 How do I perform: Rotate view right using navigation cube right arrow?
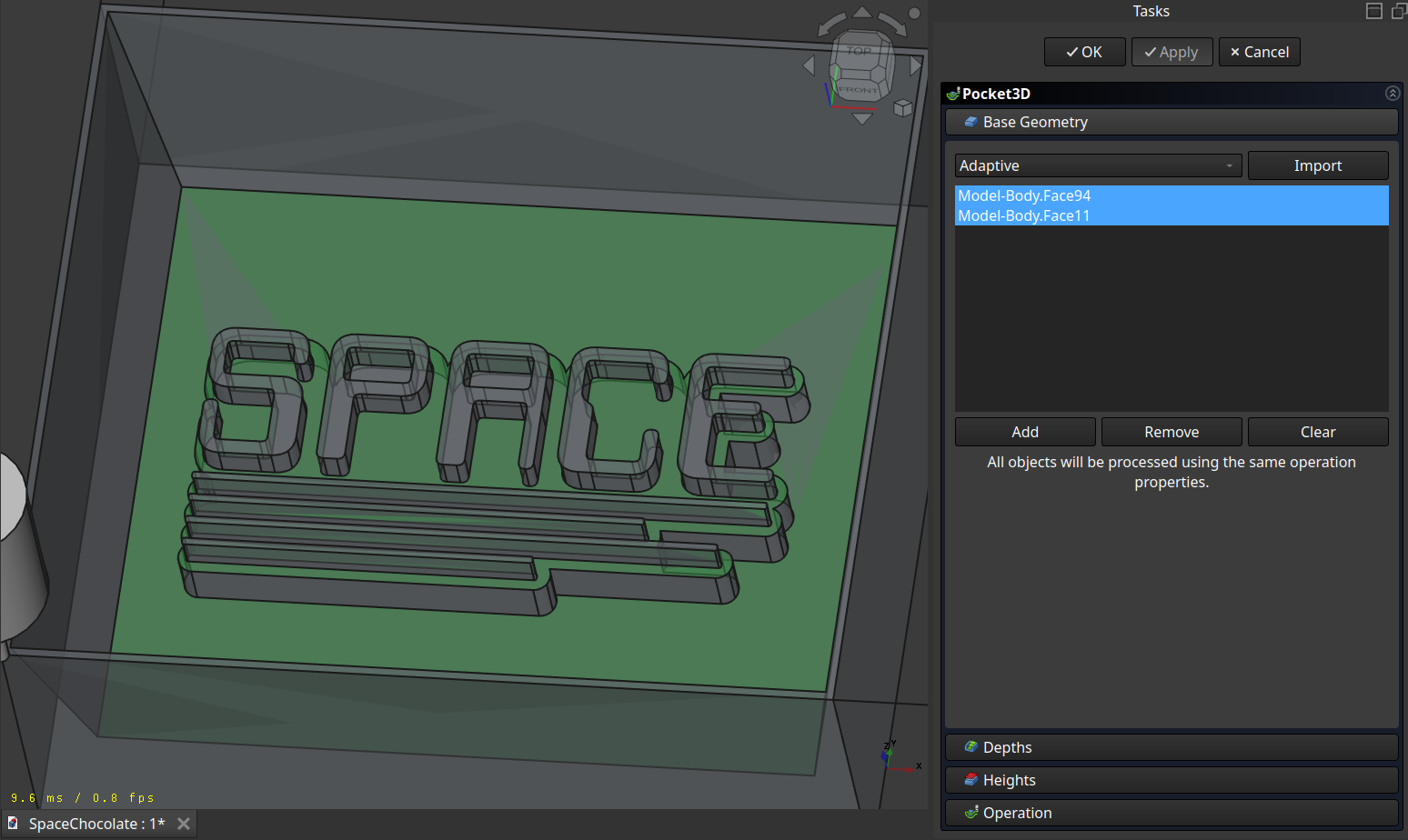[x=916, y=65]
